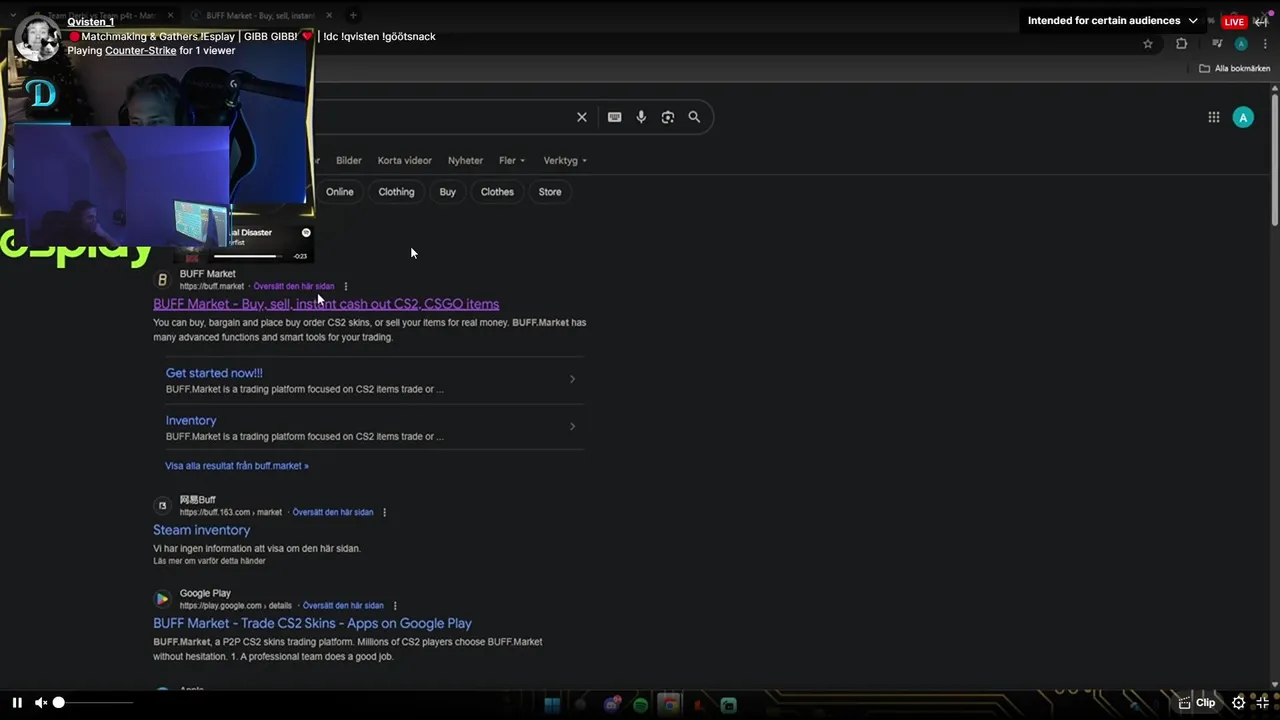
Task: Click 'Läs mer om varför detta händer'
Action: [209, 561]
